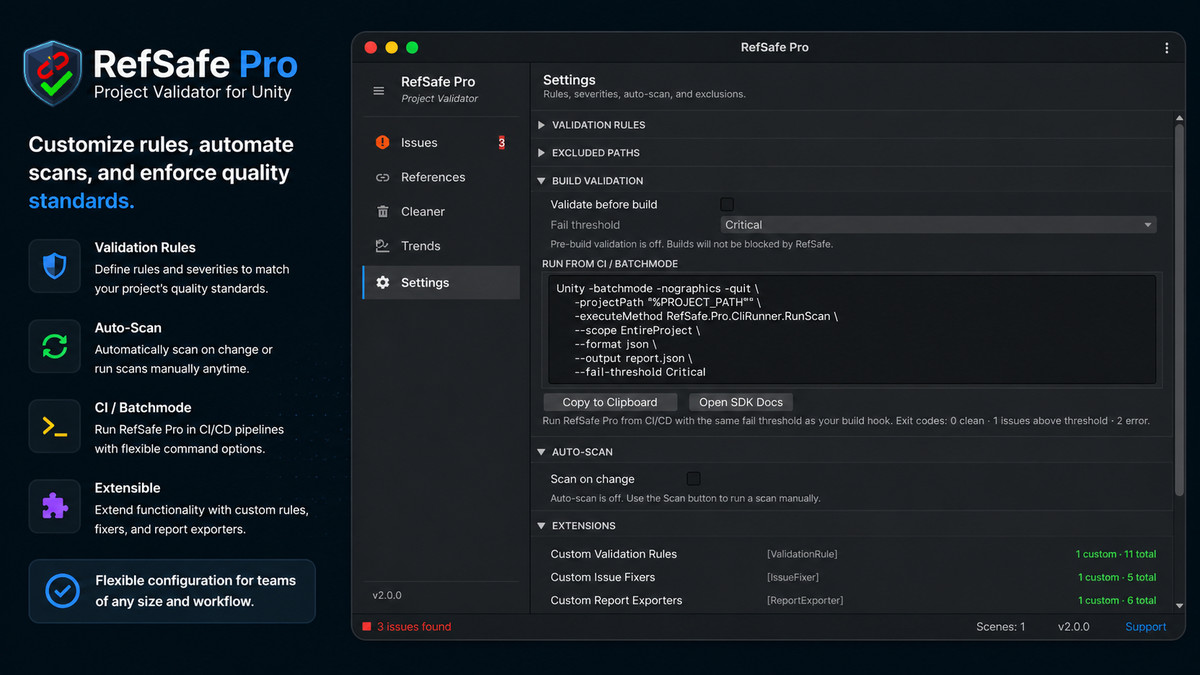Viewport: 1200px width, 675px height.
Task: Click the Extensible puzzle piece icon
Action: 54,506
